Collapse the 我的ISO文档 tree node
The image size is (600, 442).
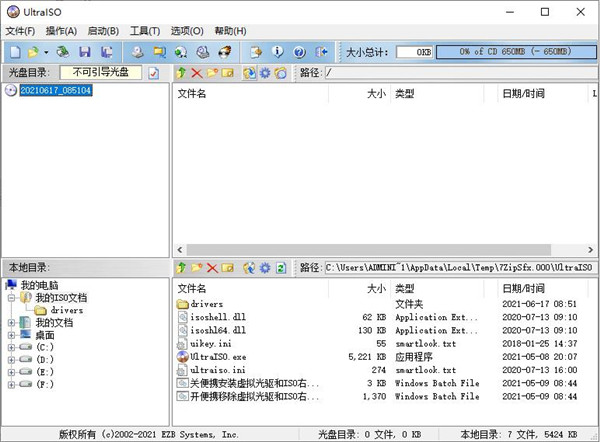click(11, 298)
